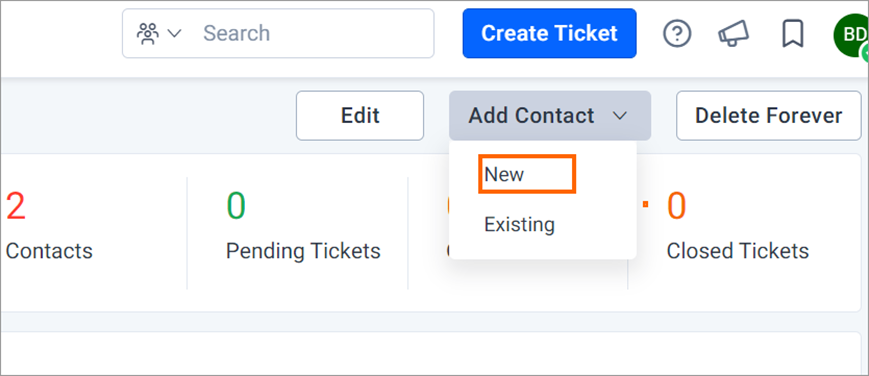Click the bookmark icon in header
The width and height of the screenshot is (869, 376).
[x=793, y=34]
